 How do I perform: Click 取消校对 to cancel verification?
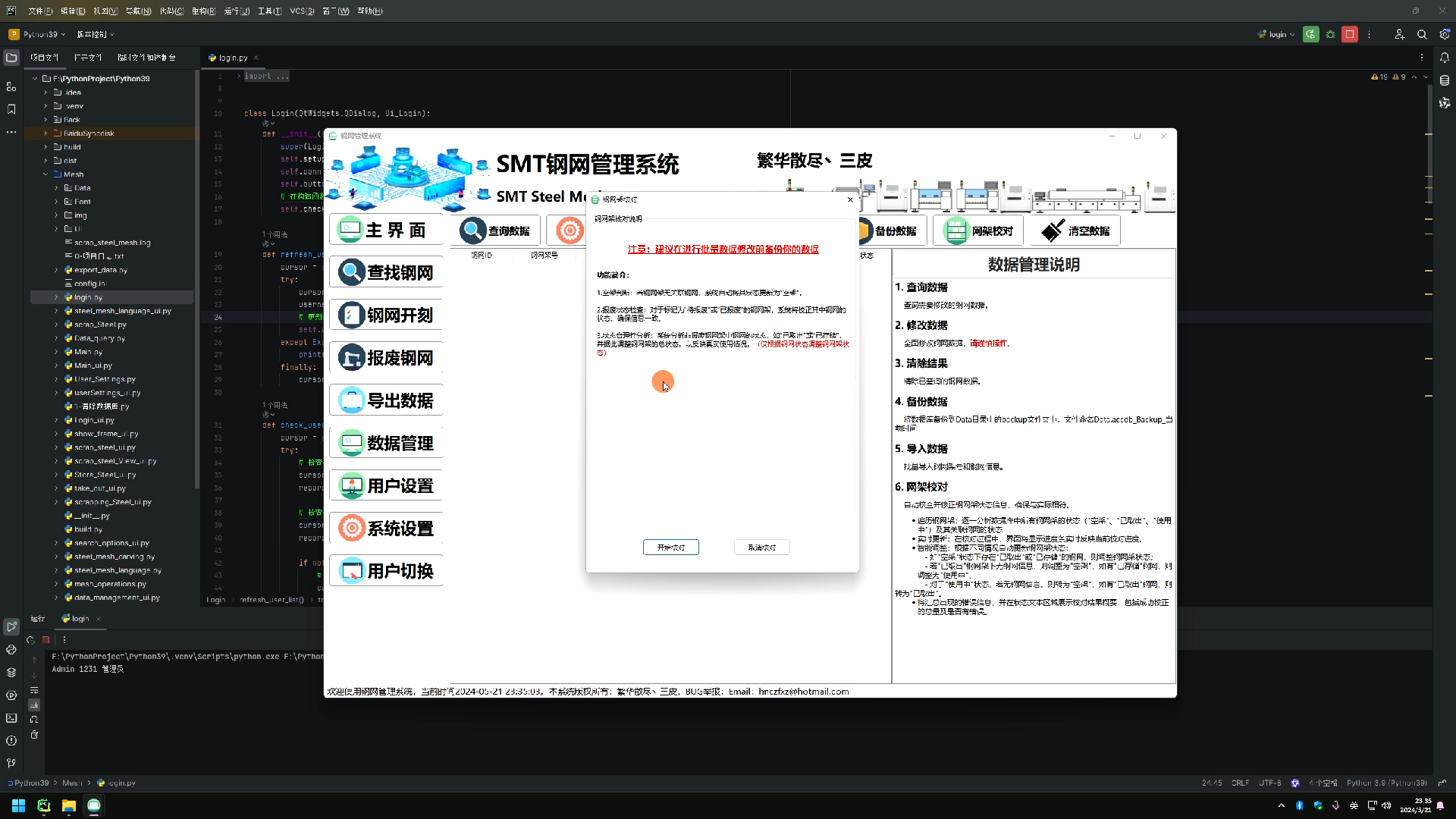(x=761, y=547)
